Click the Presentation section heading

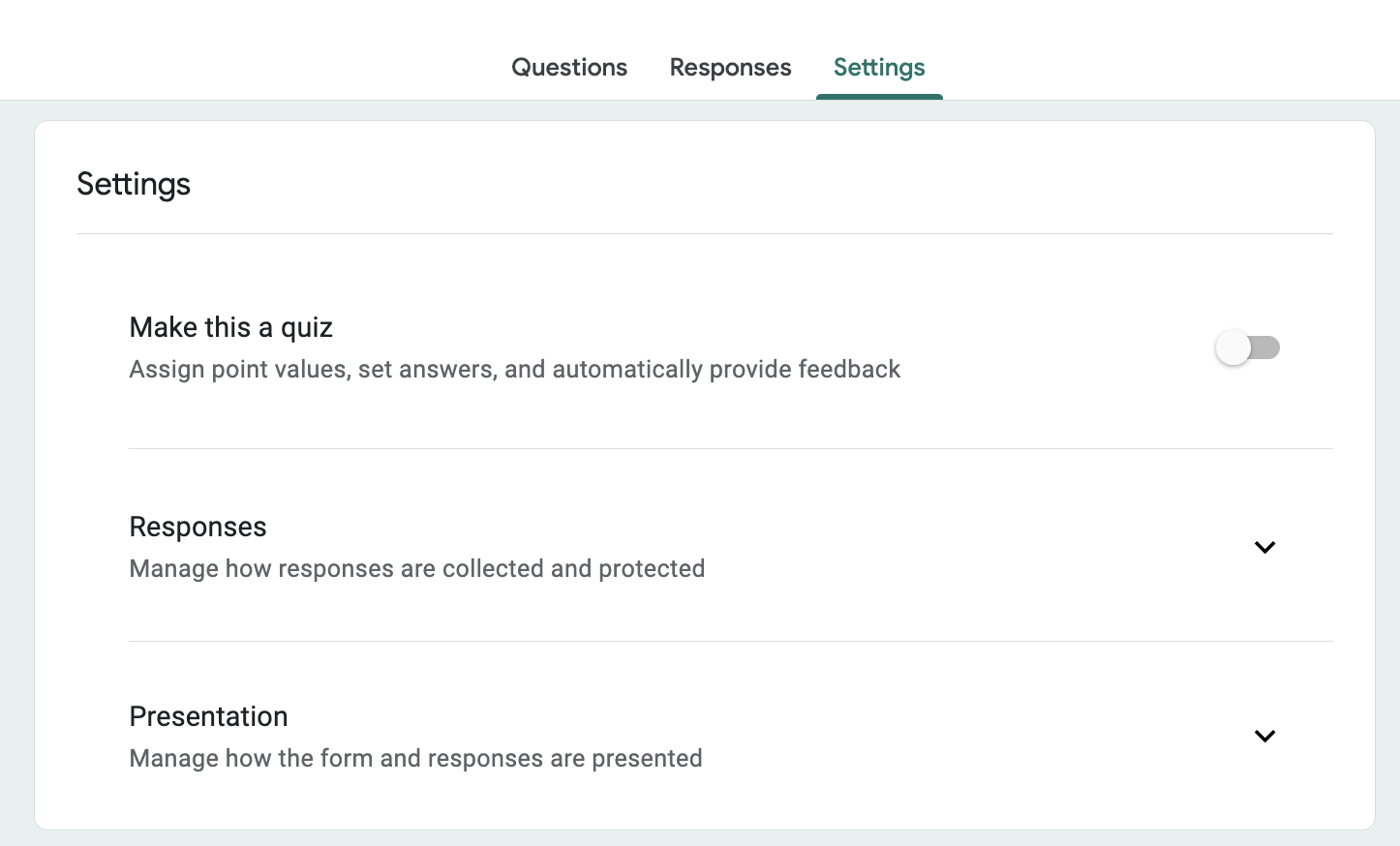tap(208, 716)
